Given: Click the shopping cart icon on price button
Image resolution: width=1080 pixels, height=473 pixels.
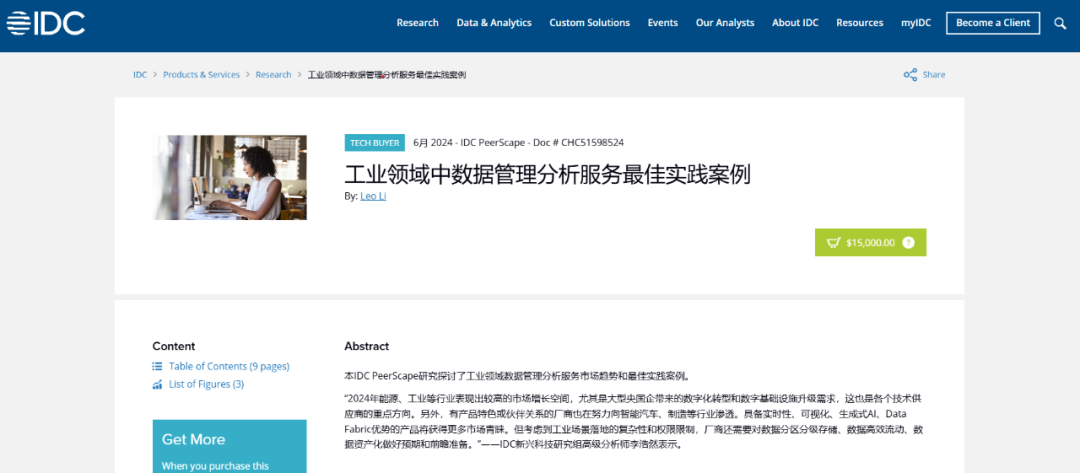Looking at the screenshot, I should pos(833,242).
